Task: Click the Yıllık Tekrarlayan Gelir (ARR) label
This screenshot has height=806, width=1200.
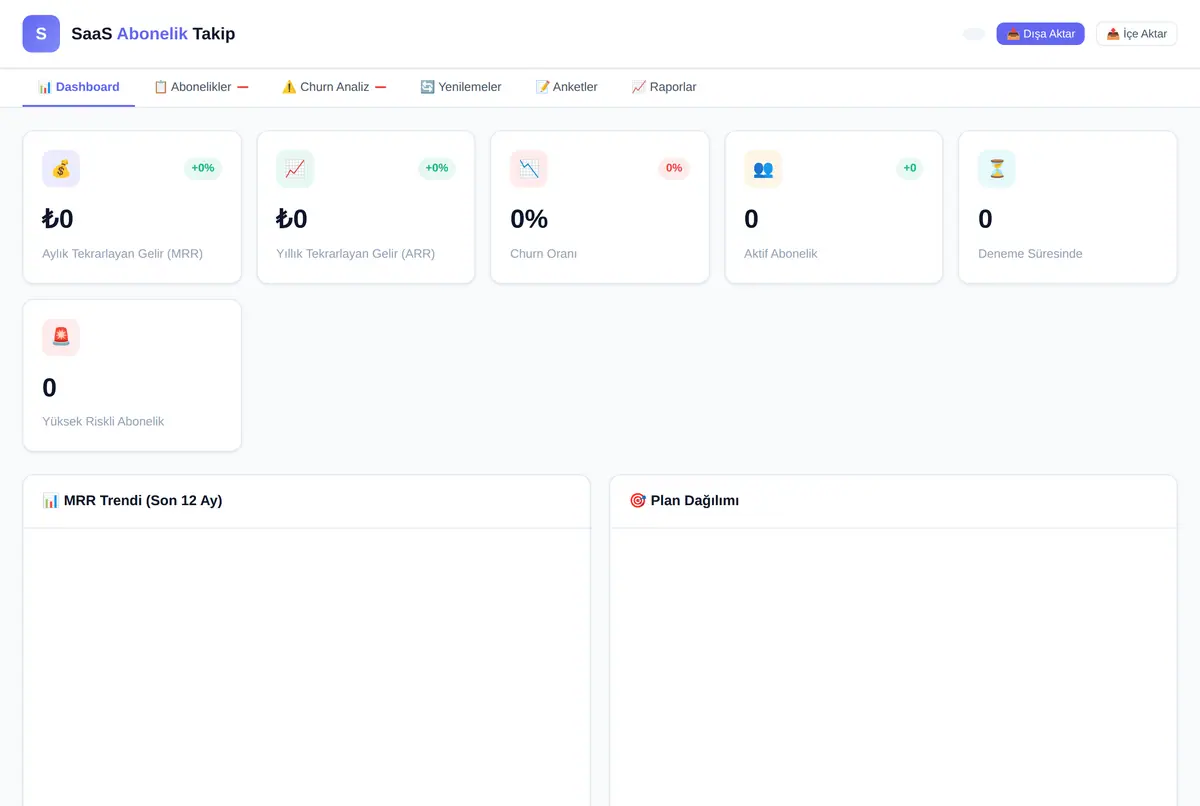Action: [356, 254]
